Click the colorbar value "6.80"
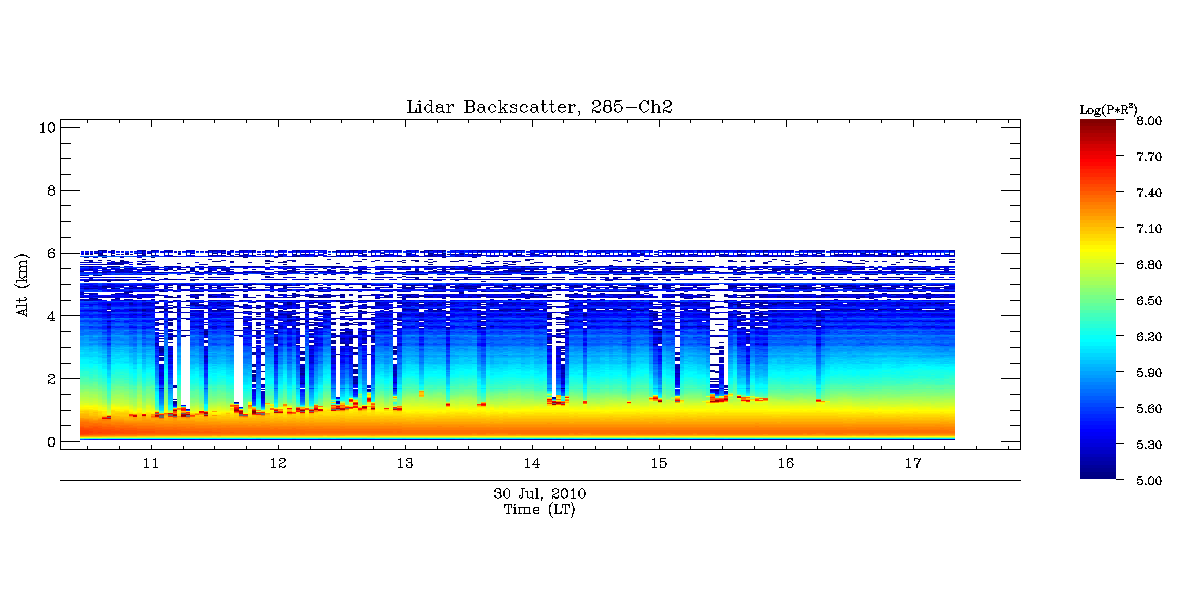This screenshot has height=600, width=1200. pos(1150,265)
